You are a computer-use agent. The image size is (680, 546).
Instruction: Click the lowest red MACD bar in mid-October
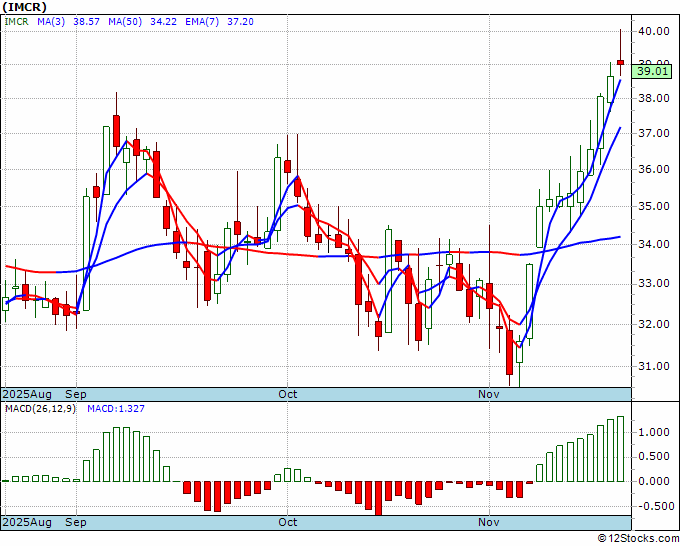[379, 498]
